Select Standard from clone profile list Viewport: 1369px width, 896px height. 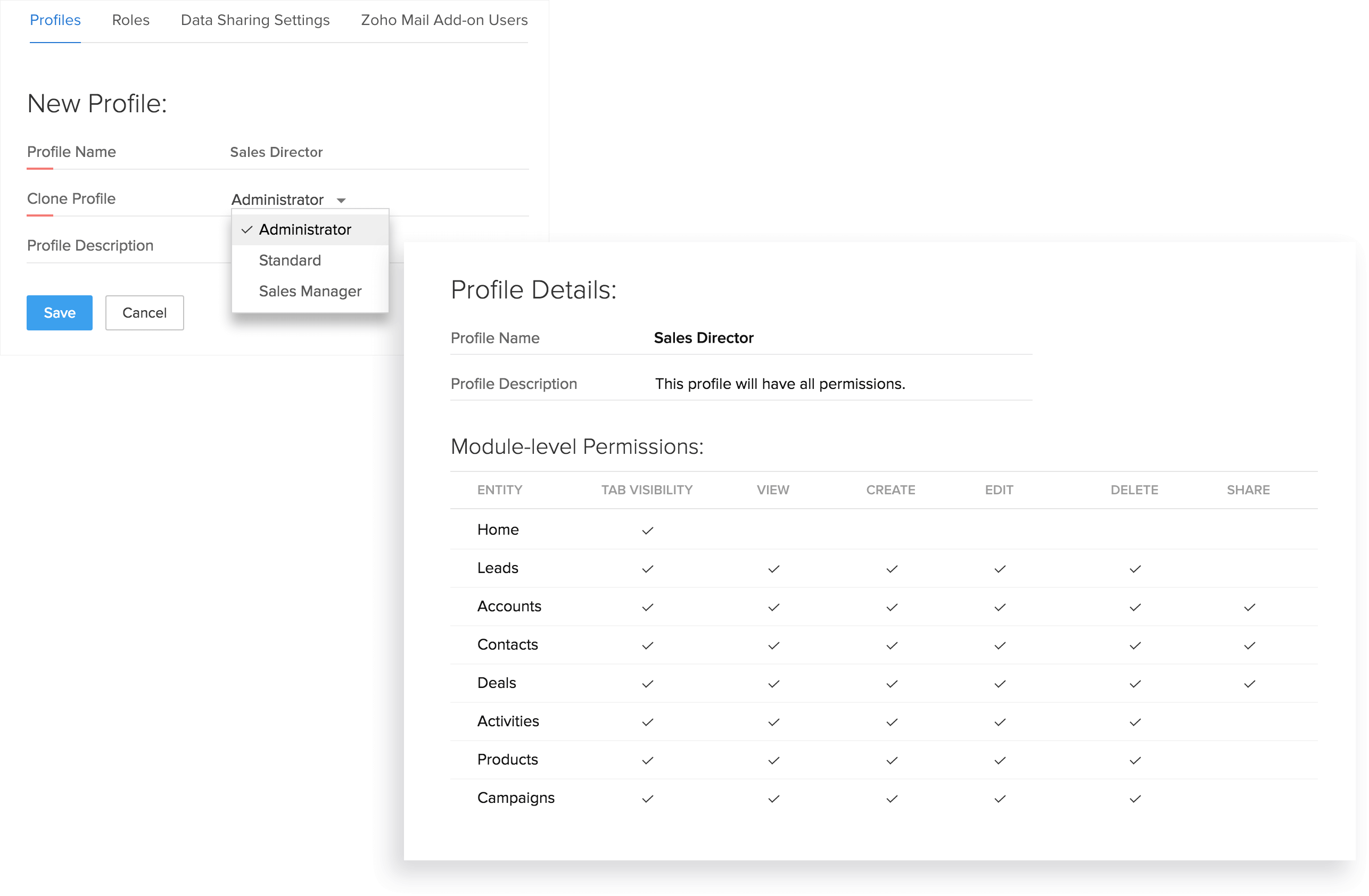[290, 261]
